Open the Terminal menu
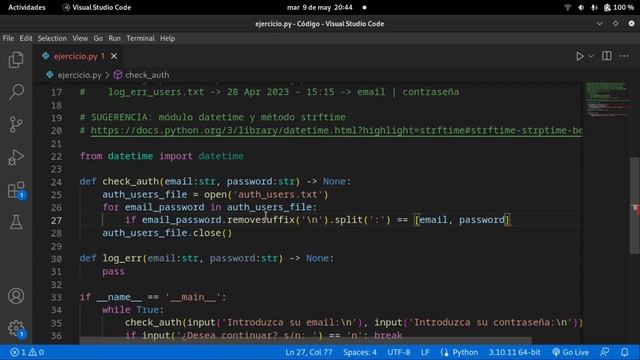The width and height of the screenshot is (640, 360). (x=140, y=38)
